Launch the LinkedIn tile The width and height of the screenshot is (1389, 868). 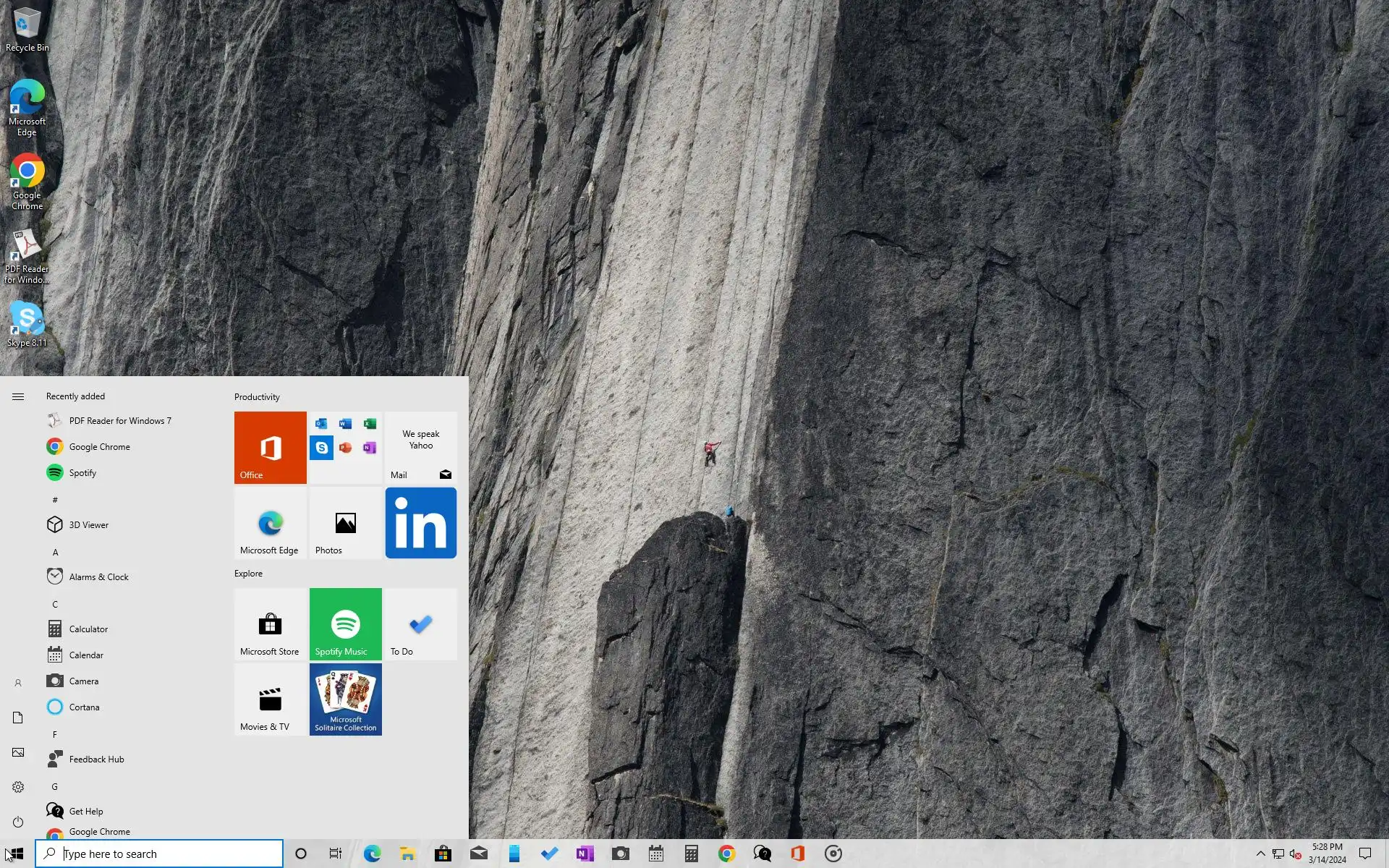click(420, 522)
